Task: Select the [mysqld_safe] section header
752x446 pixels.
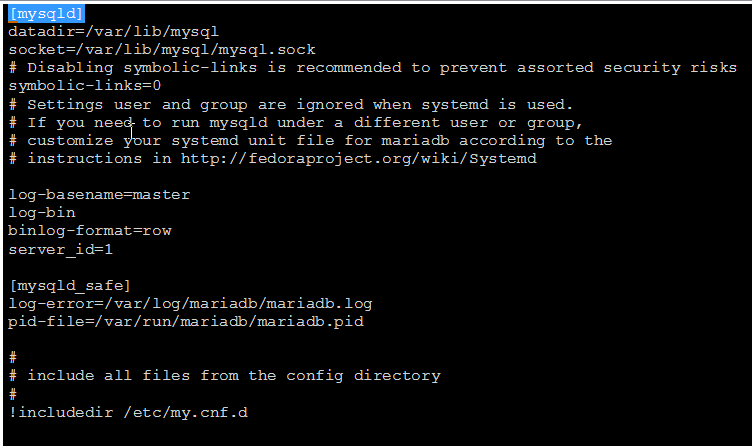Action: coord(69,285)
